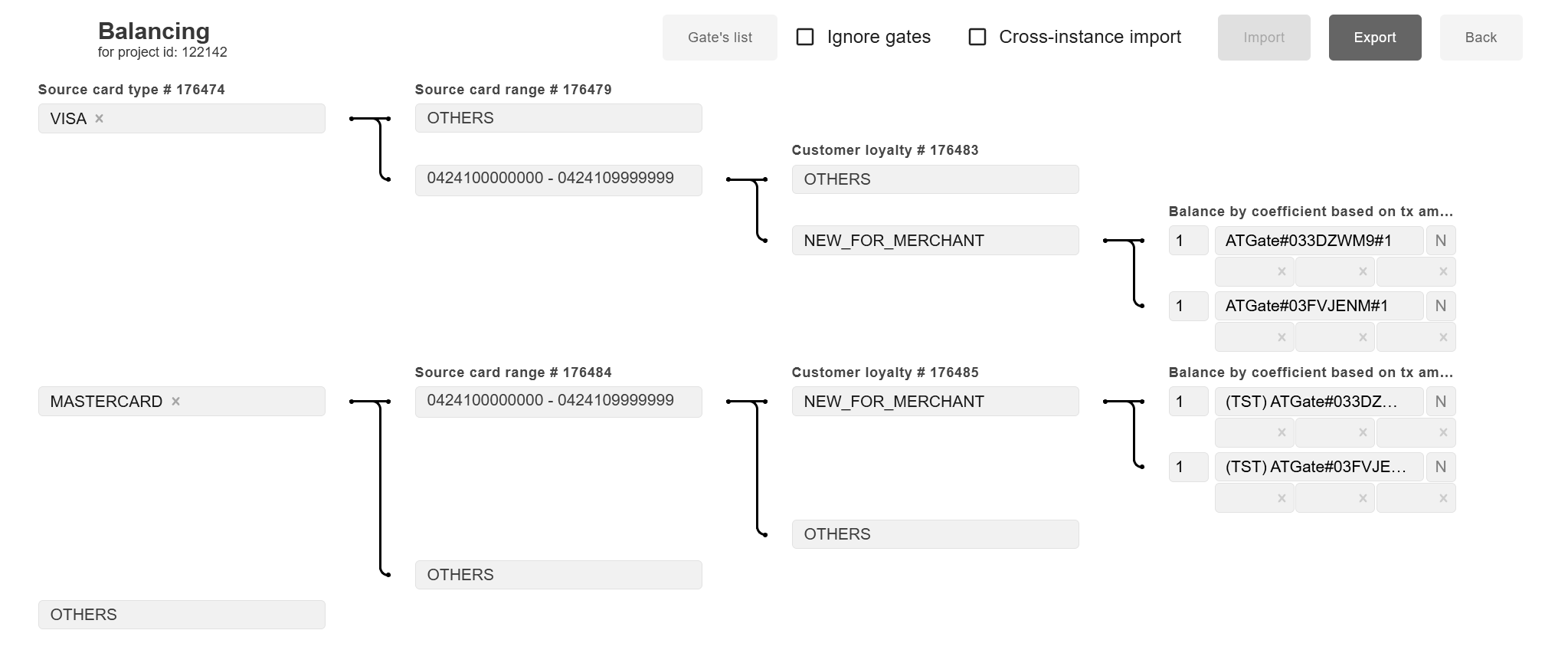Clear last small field under ATGate#03FVJENM#1
The image size is (1568, 663).
[1443, 337]
